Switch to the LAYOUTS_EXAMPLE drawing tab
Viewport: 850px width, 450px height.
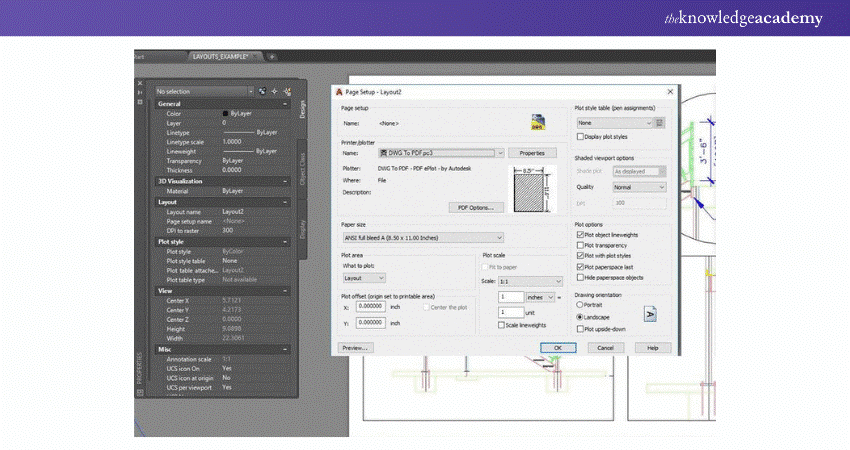point(224,56)
